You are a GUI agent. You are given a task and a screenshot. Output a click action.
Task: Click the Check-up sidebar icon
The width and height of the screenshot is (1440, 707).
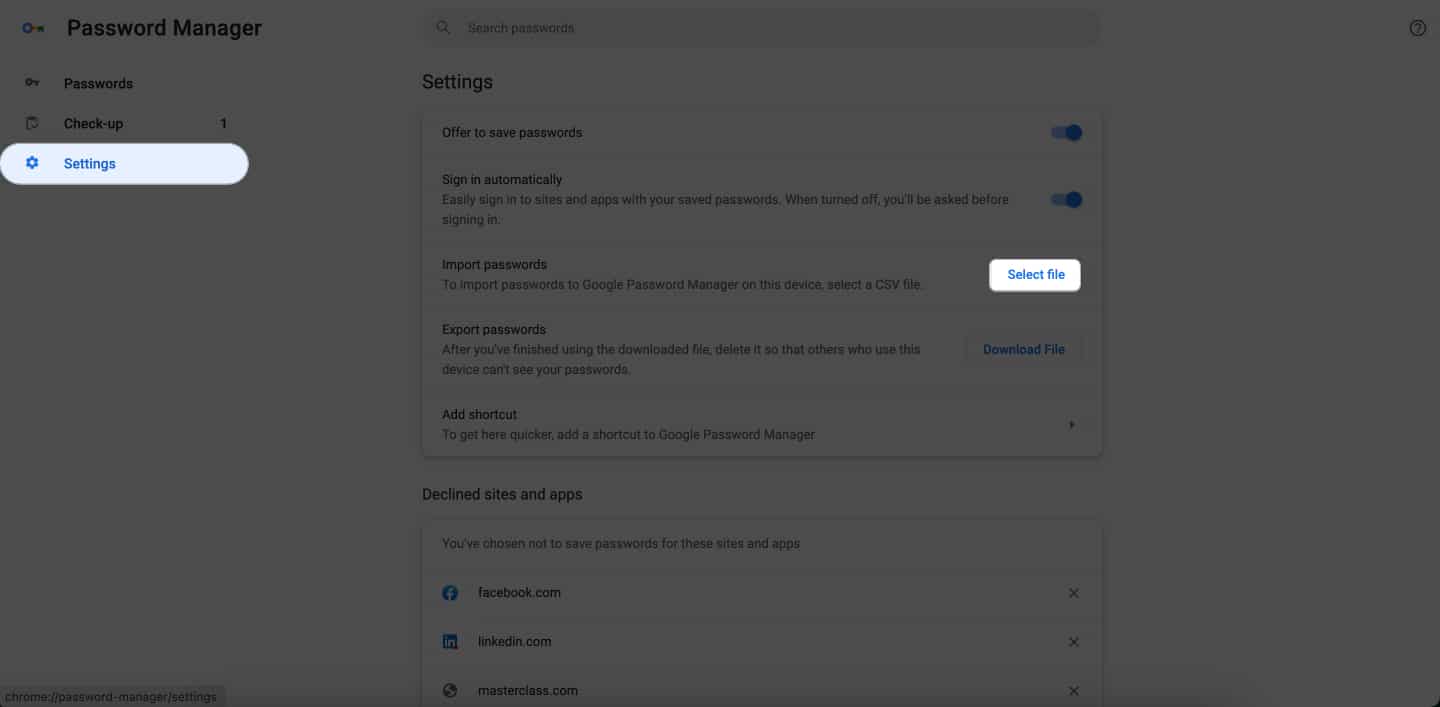32,123
